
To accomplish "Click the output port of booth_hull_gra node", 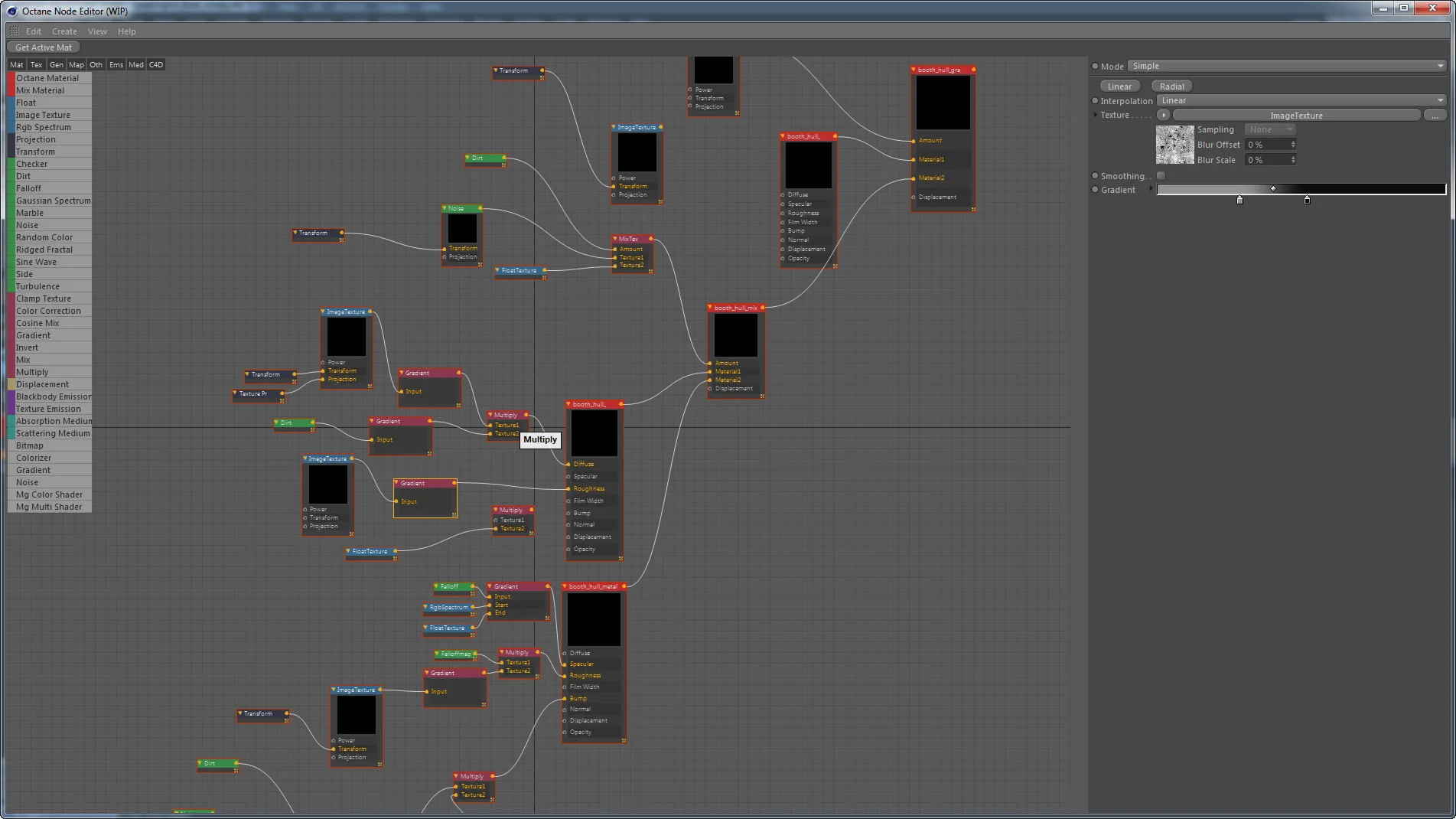I will tap(973, 70).
